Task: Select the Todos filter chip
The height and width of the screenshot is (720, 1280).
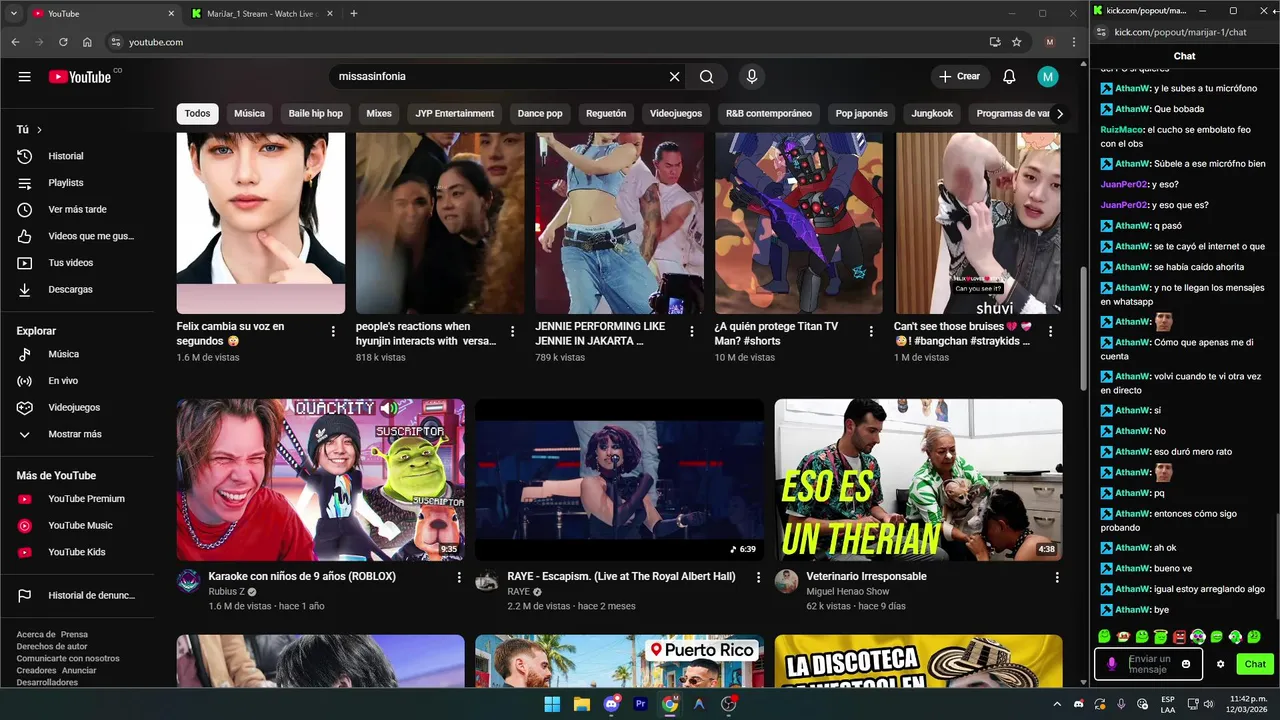Action: tap(197, 114)
